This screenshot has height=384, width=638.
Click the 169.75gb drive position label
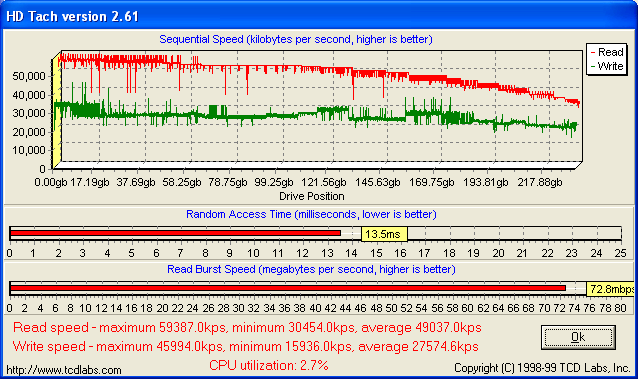click(x=432, y=182)
